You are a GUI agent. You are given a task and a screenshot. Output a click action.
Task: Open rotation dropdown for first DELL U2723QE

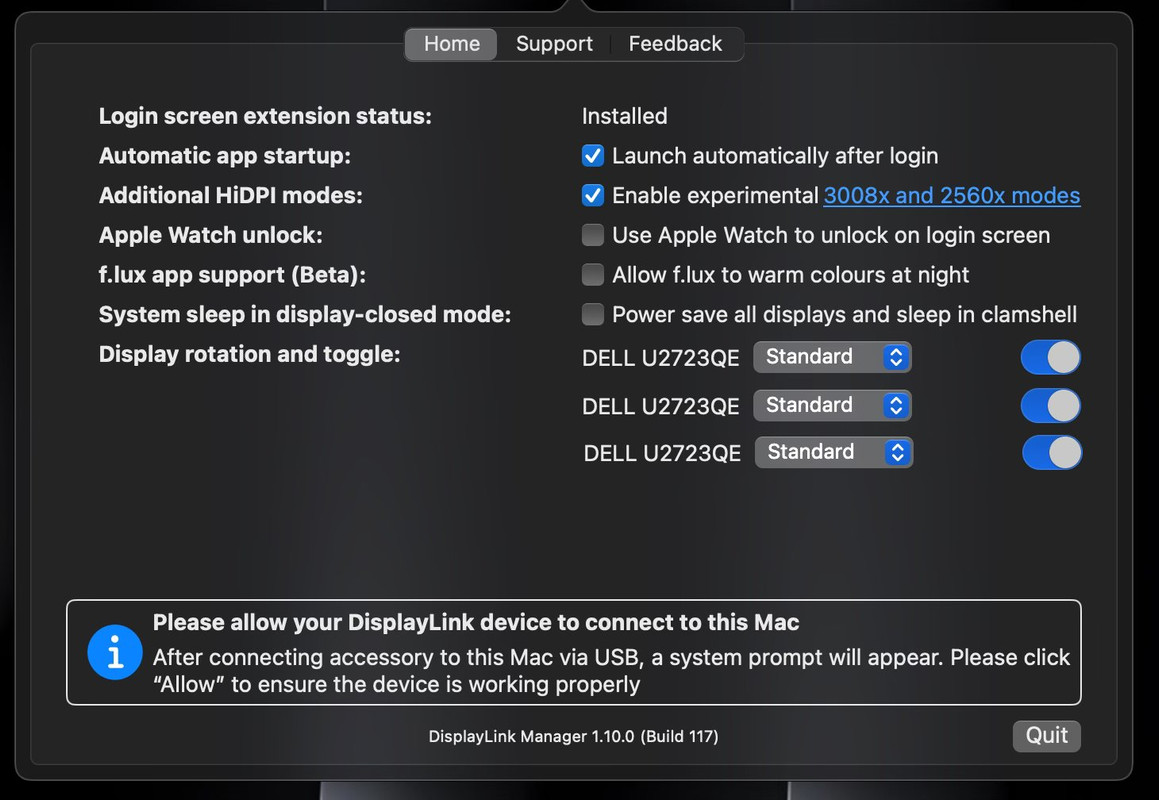832,357
